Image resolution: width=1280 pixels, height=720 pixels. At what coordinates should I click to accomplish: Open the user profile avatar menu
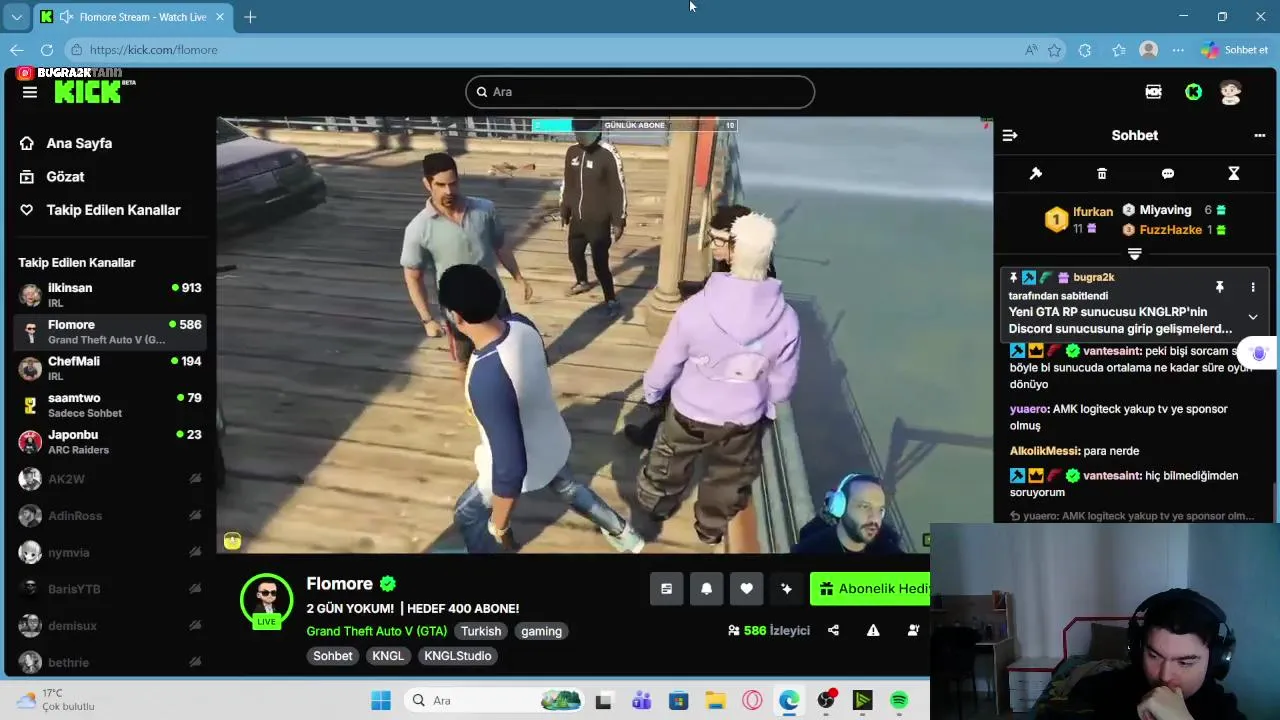coord(1231,92)
